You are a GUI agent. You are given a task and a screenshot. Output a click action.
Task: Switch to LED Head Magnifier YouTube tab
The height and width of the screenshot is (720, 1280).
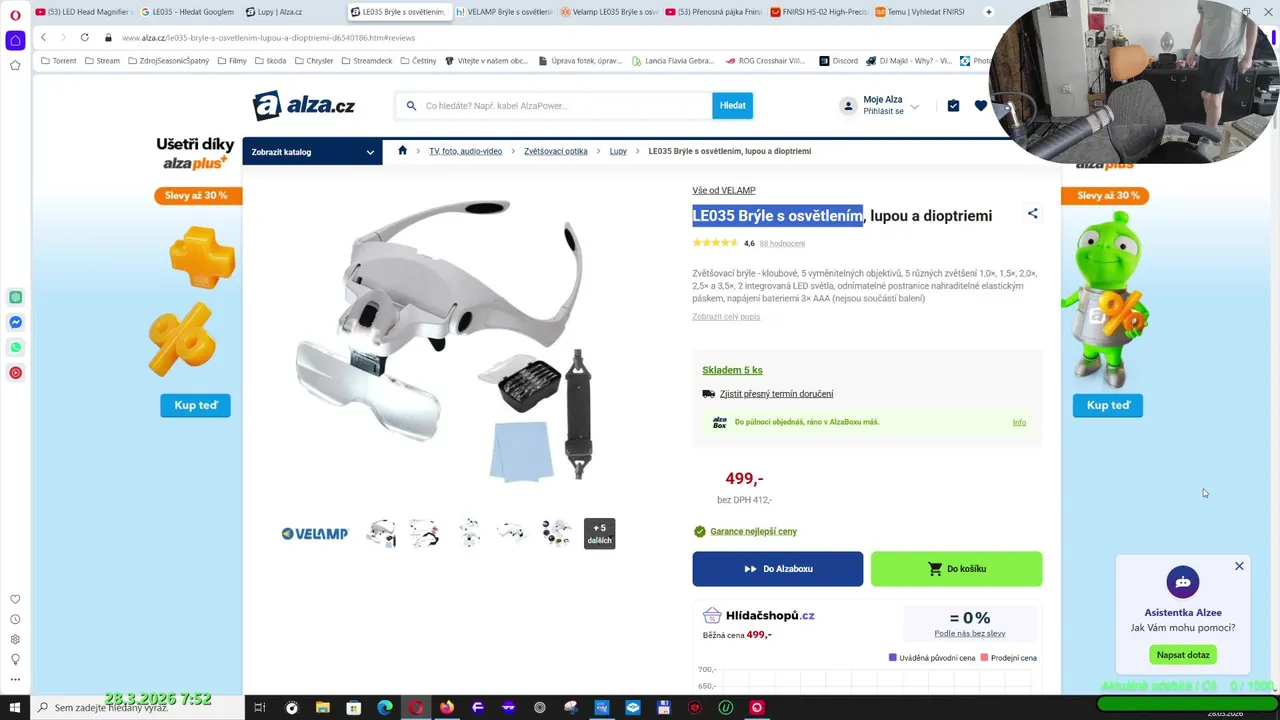pos(83,12)
